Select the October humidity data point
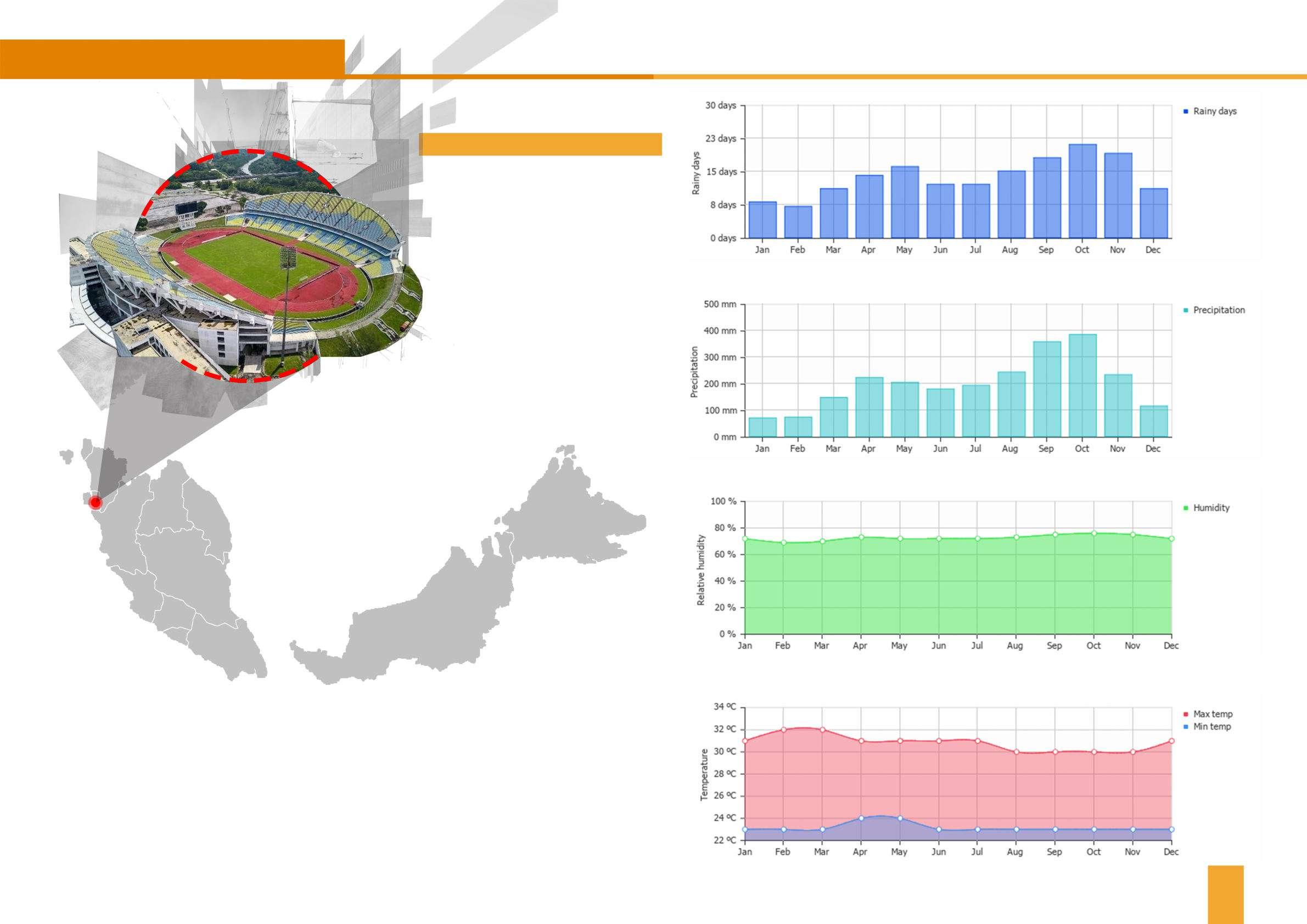 (1093, 534)
